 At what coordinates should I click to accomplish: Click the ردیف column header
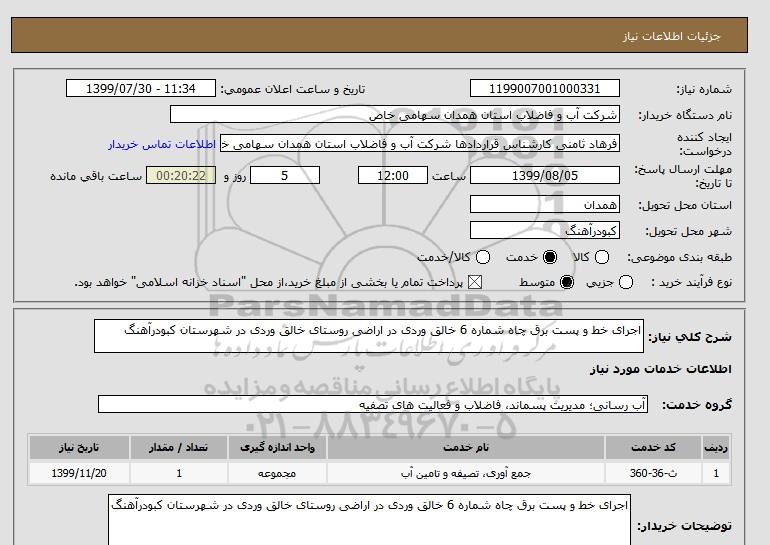click(715, 448)
